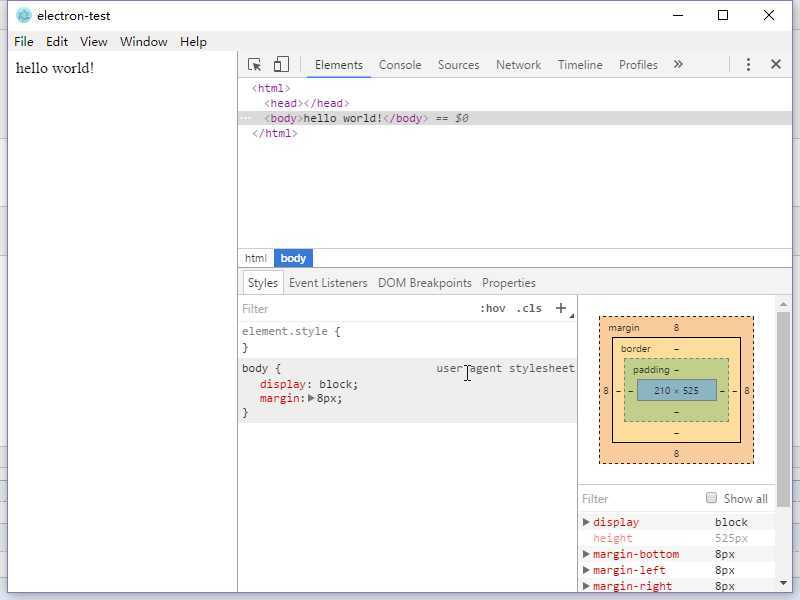This screenshot has height=600, width=800.
Task: Enable the Show all checkbox
Action: click(711, 497)
